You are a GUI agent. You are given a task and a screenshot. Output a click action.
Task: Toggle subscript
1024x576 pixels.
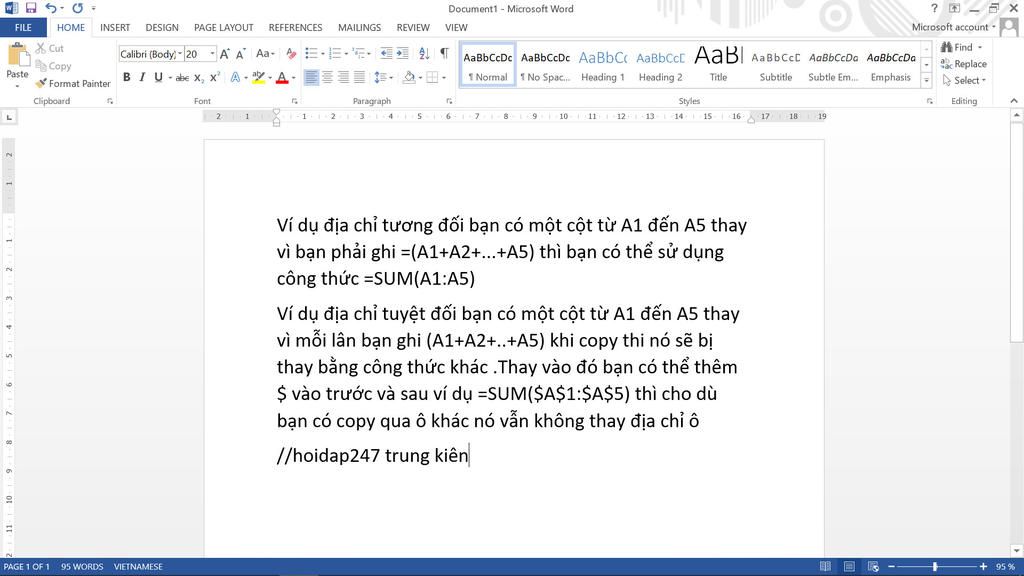pos(199,77)
